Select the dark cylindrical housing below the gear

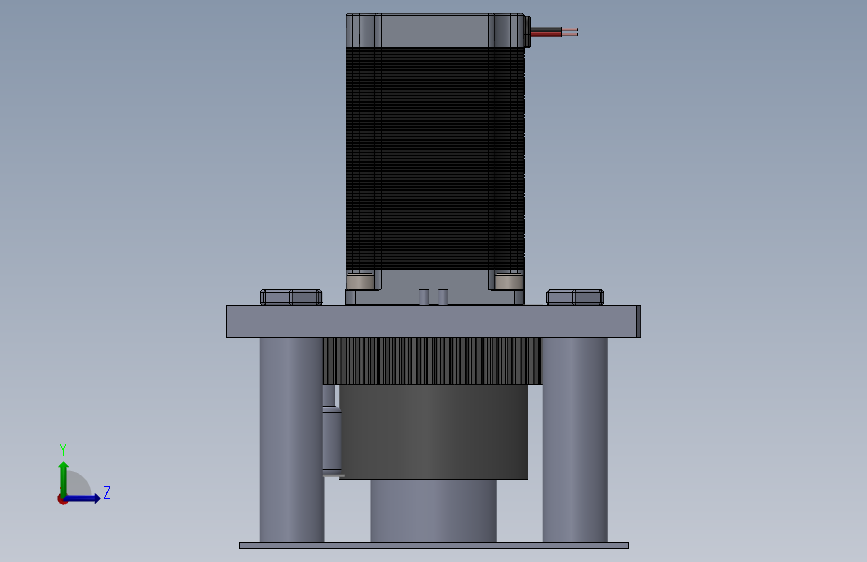pyautogui.click(x=434, y=432)
